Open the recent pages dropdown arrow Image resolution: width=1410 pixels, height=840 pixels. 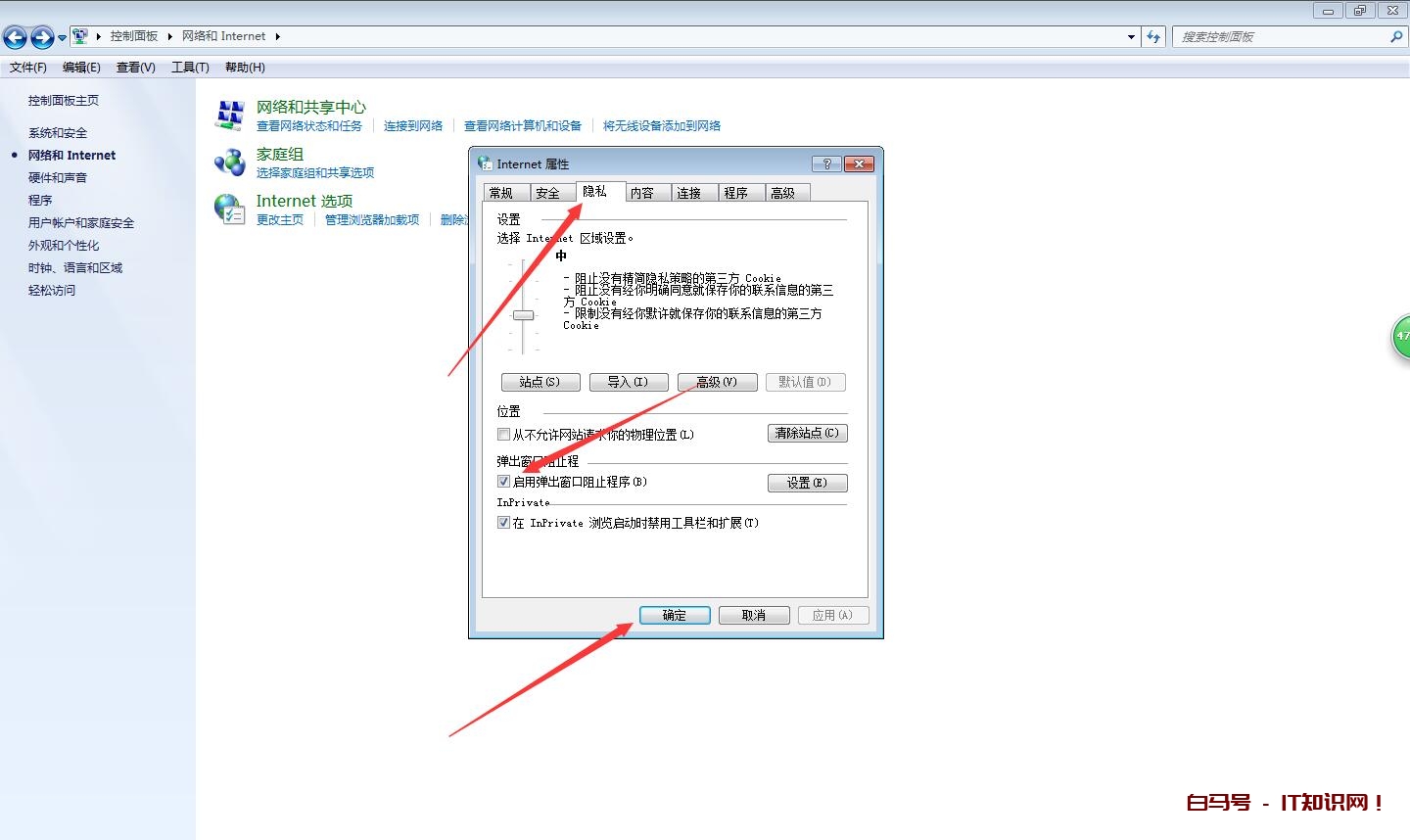[63, 37]
